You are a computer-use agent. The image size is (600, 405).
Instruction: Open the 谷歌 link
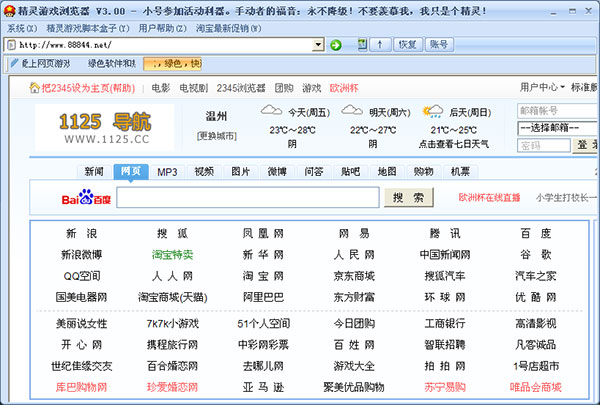tap(536, 255)
